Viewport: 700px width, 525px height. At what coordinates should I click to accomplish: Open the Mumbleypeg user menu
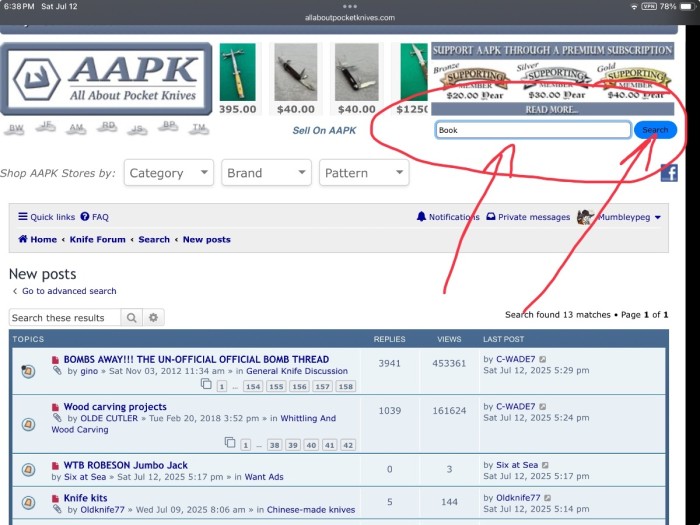[x=619, y=217]
